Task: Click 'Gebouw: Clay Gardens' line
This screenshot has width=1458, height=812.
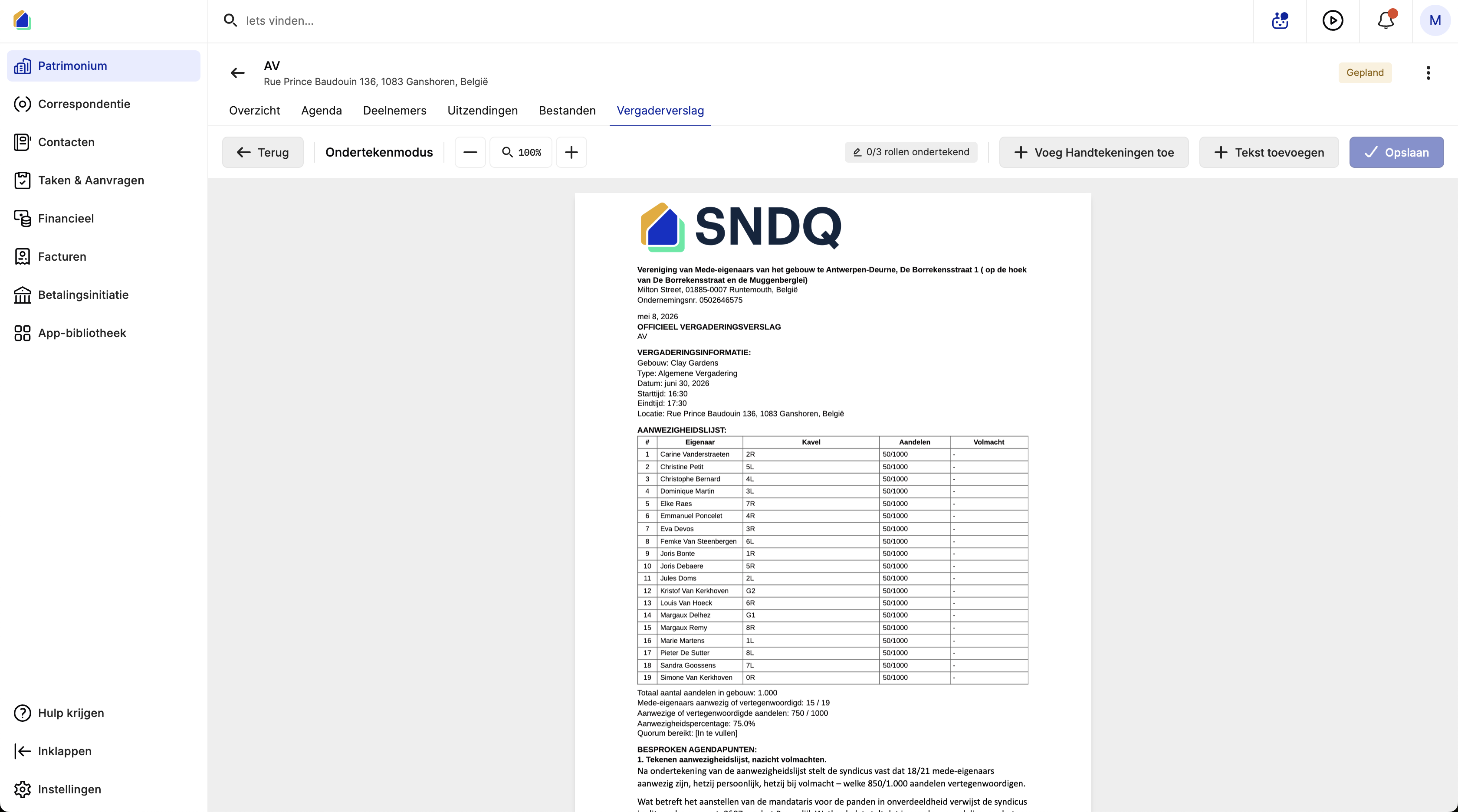Action: coord(677,363)
